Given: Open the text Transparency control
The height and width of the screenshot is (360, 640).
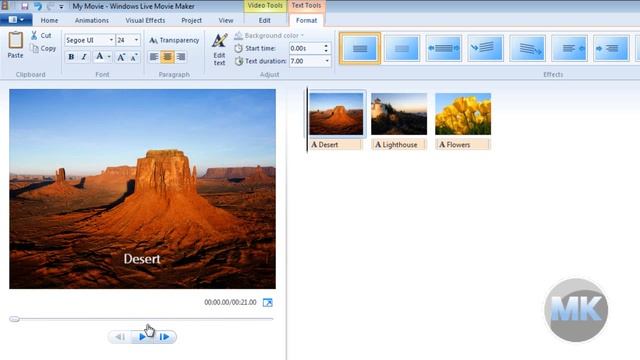Looking at the screenshot, I should [174, 40].
